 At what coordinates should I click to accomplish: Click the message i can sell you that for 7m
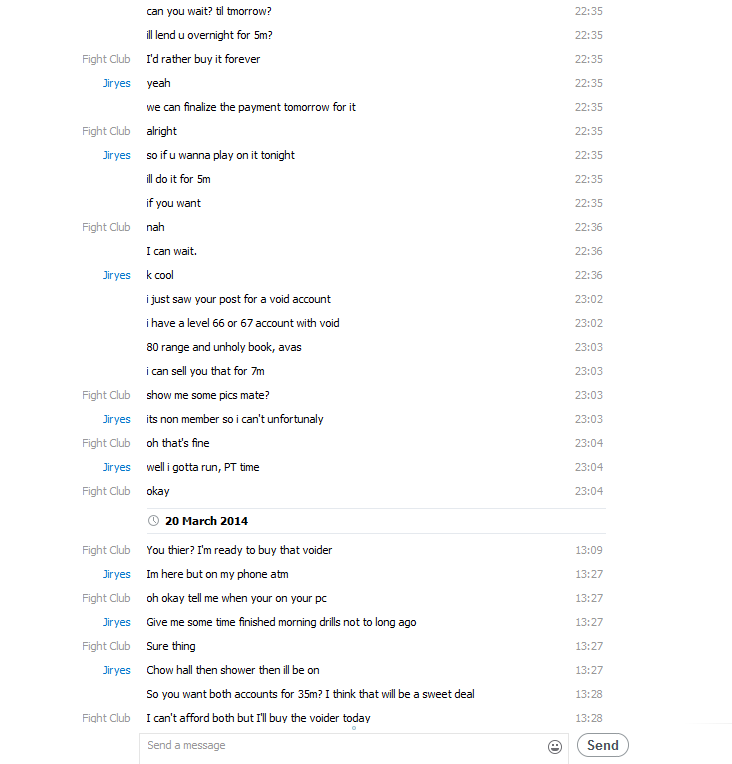pyautogui.click(x=205, y=371)
